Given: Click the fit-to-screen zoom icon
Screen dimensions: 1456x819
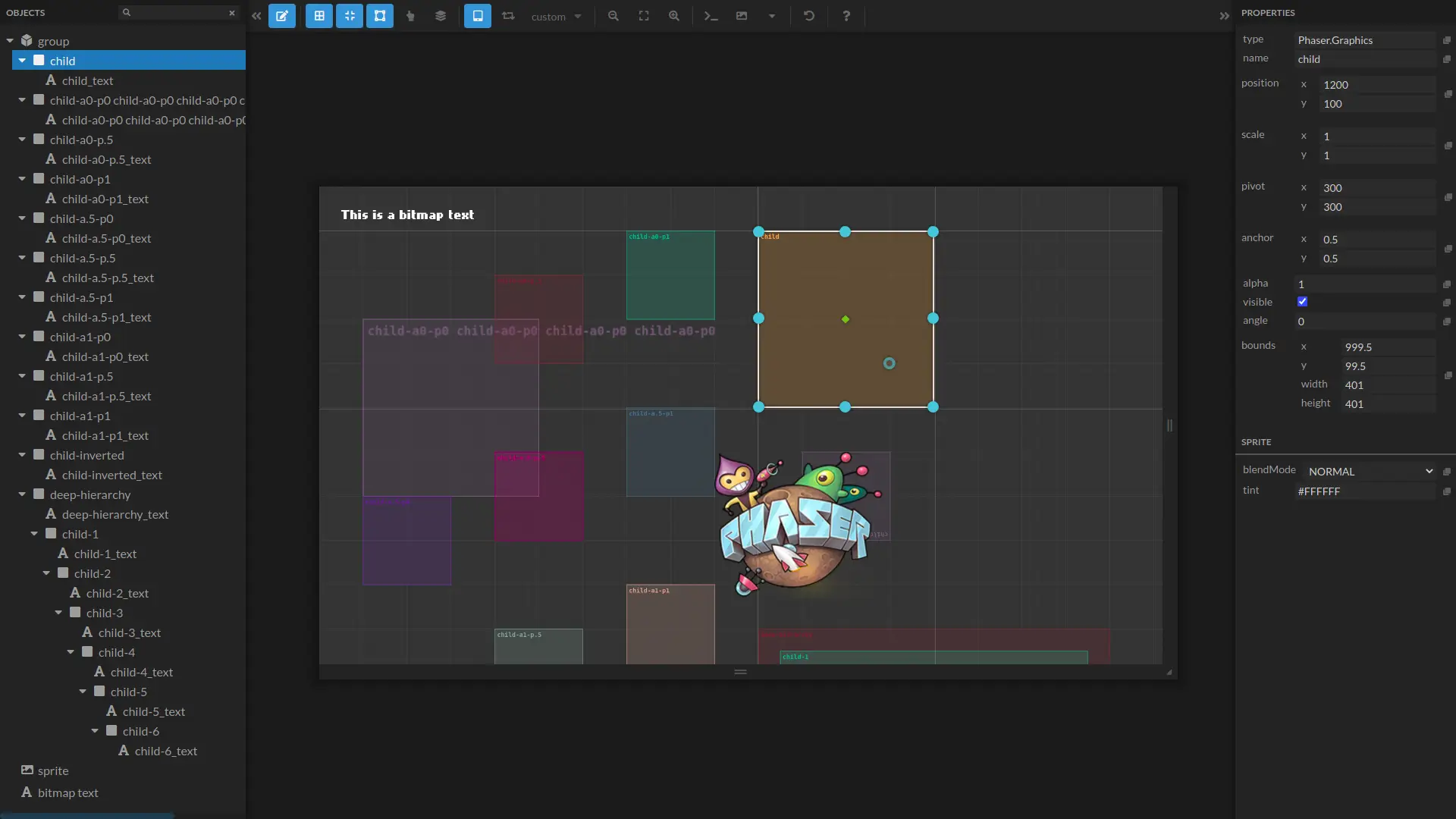Looking at the screenshot, I should (x=644, y=16).
